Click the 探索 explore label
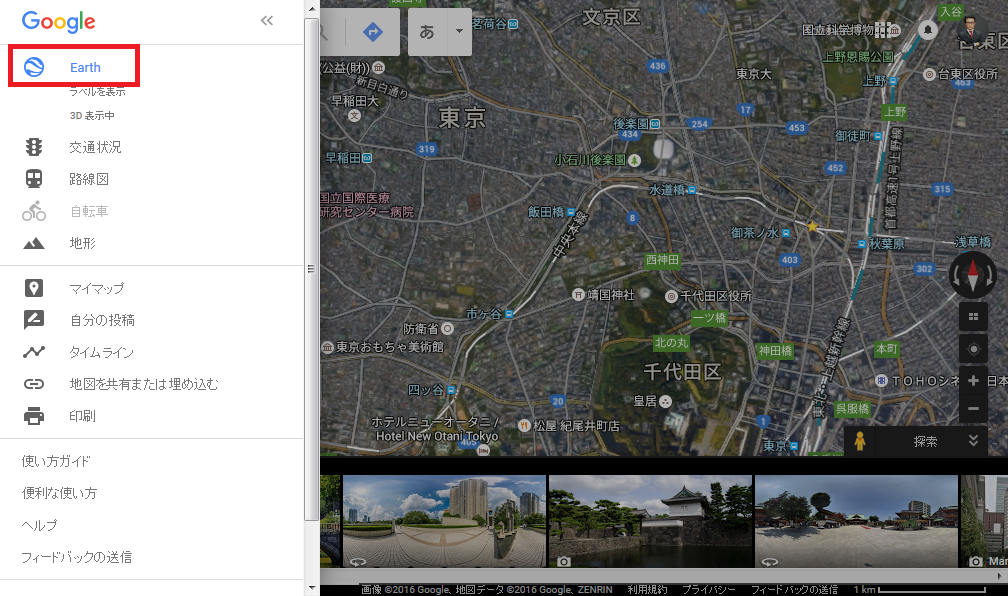 (x=925, y=442)
